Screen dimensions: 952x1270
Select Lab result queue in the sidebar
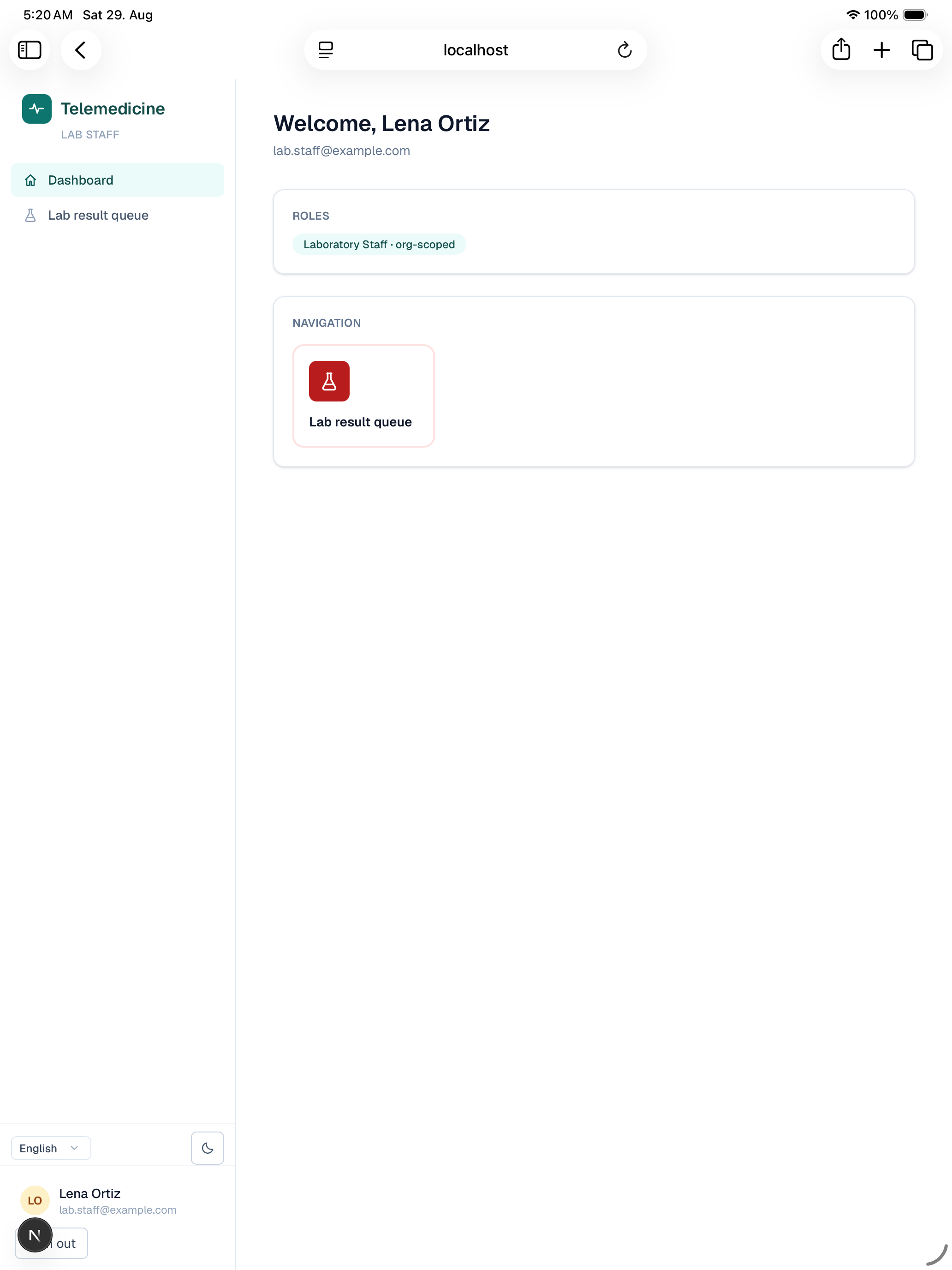tap(118, 216)
